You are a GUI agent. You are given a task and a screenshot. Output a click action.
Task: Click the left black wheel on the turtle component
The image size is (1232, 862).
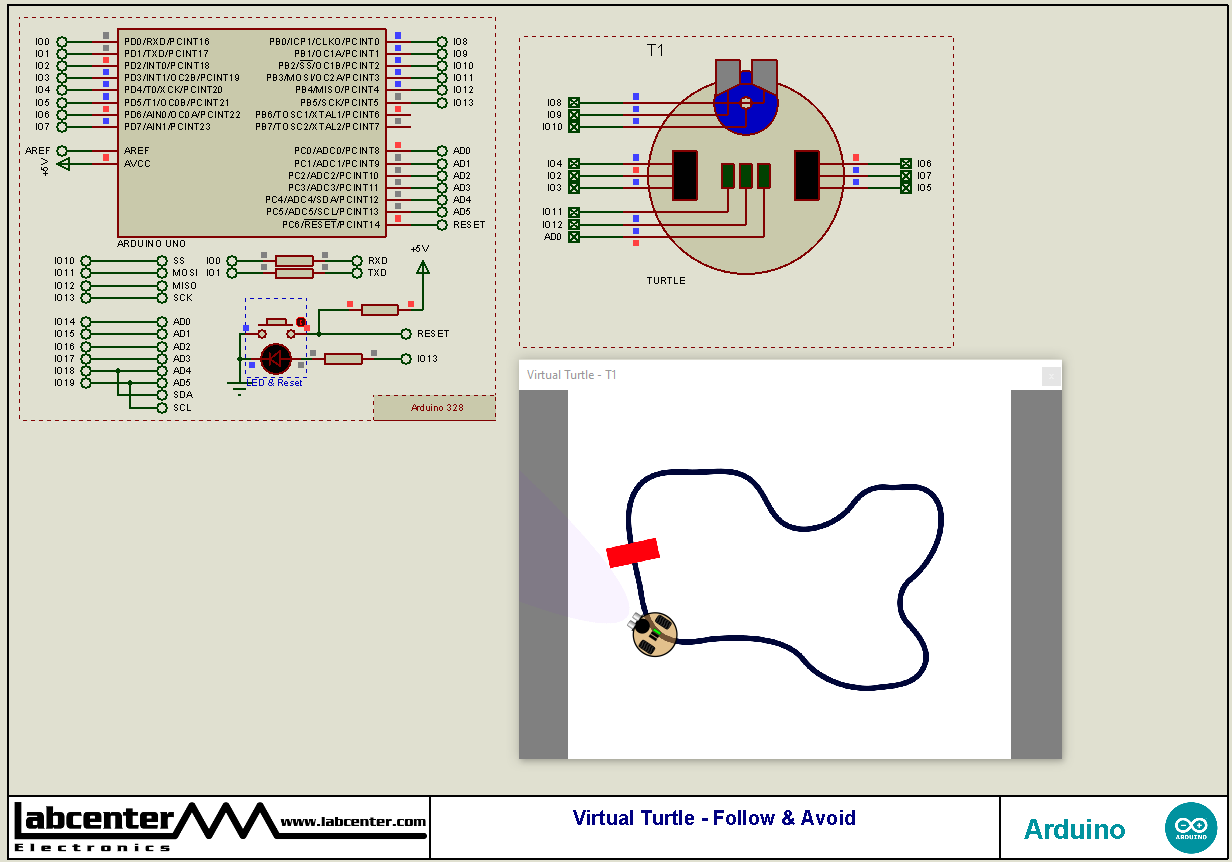(685, 175)
